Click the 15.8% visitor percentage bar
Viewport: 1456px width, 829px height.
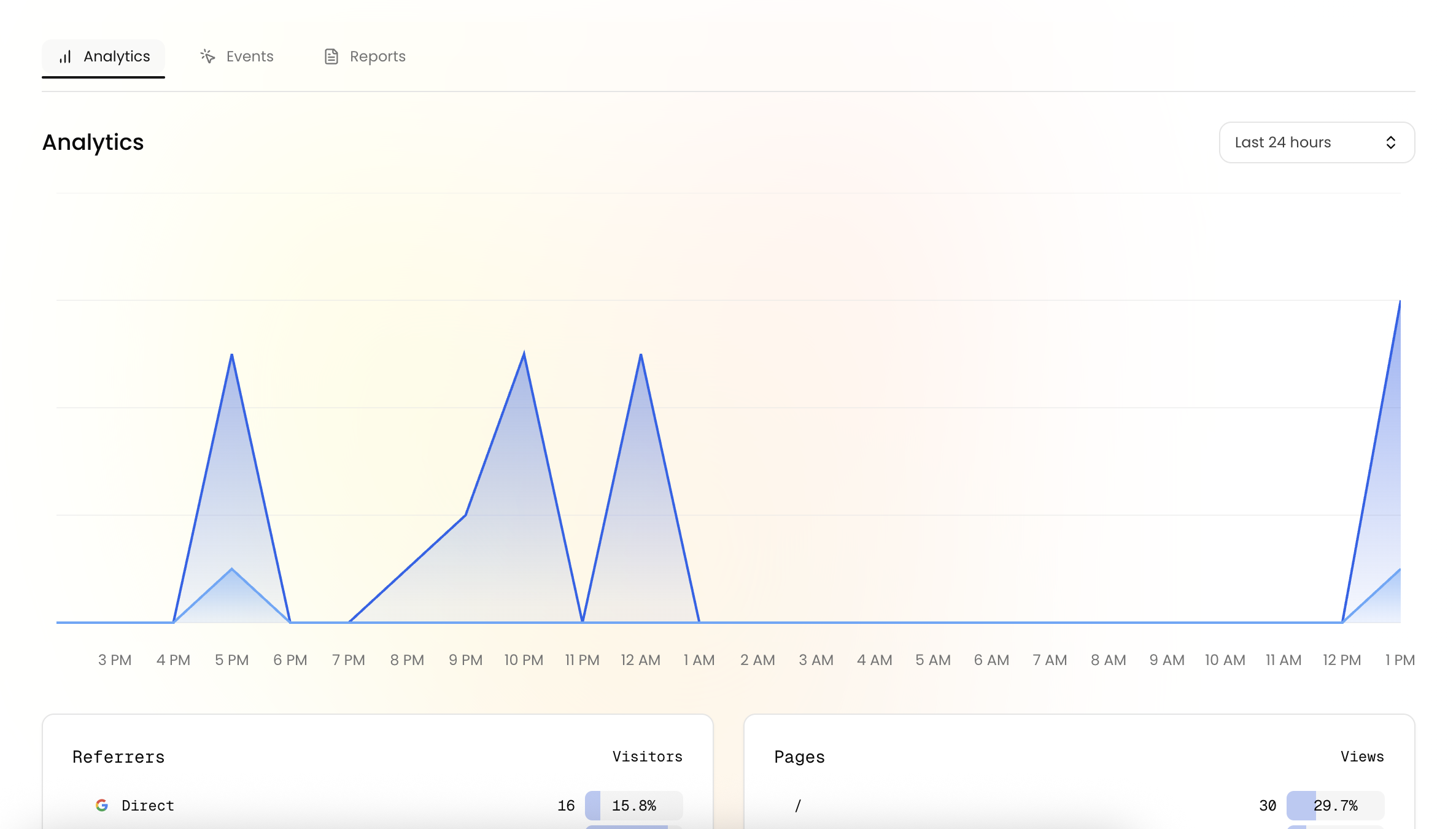pos(633,805)
